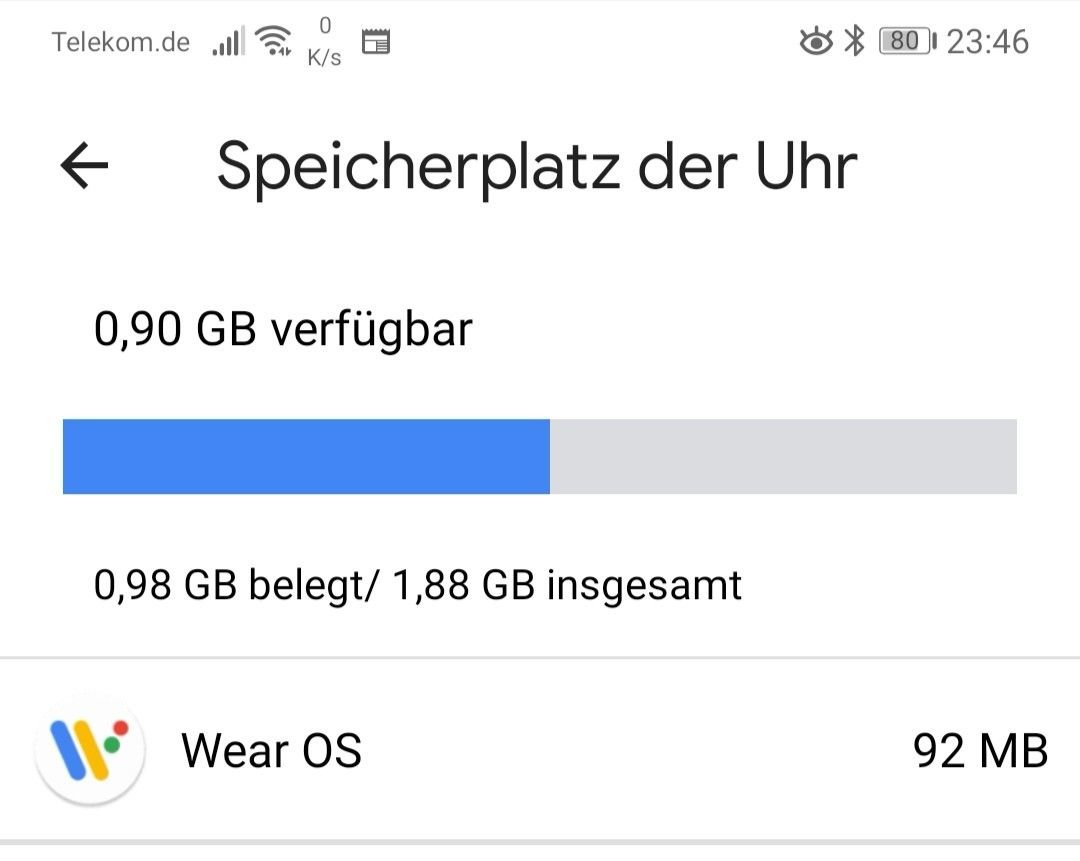Tap the 0,90 GB verfügbar text
The height and width of the screenshot is (861, 1080).
[283, 330]
